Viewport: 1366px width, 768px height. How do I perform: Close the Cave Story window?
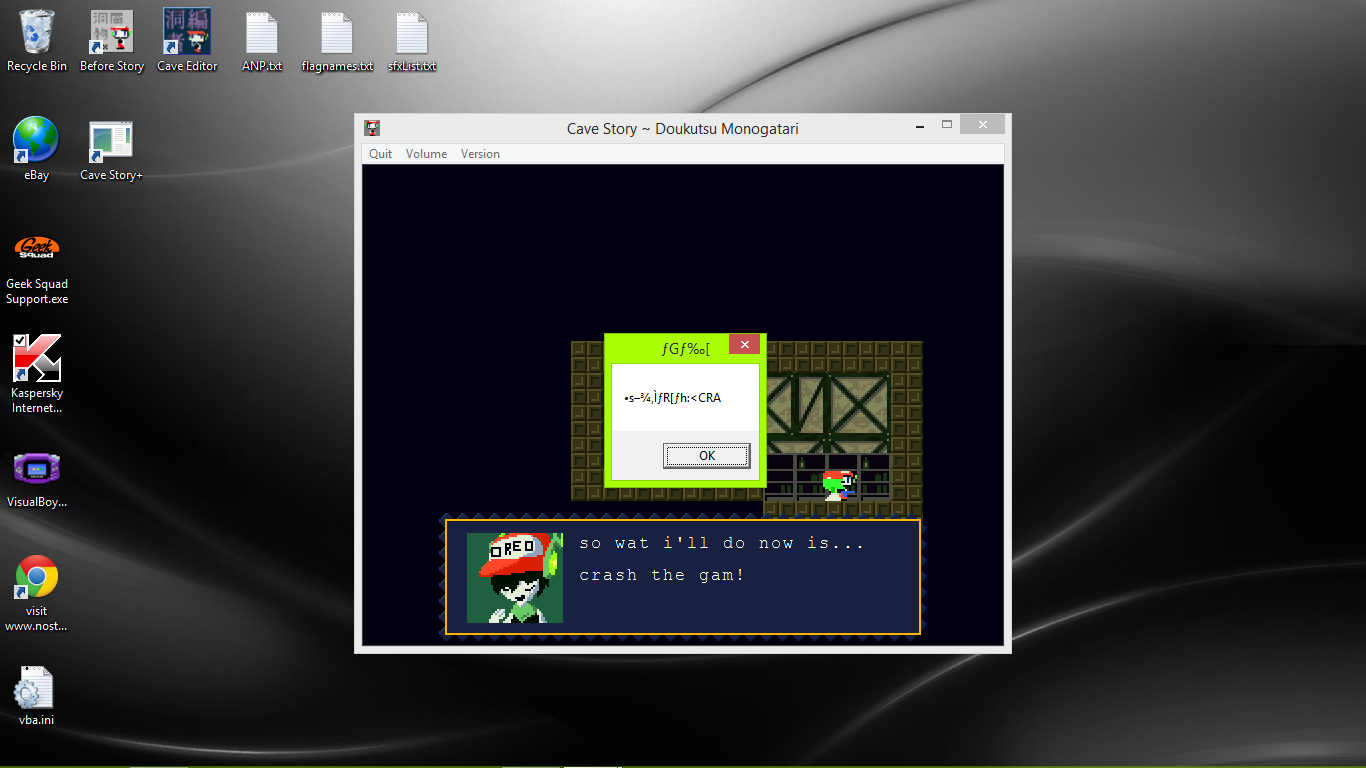[983, 125]
